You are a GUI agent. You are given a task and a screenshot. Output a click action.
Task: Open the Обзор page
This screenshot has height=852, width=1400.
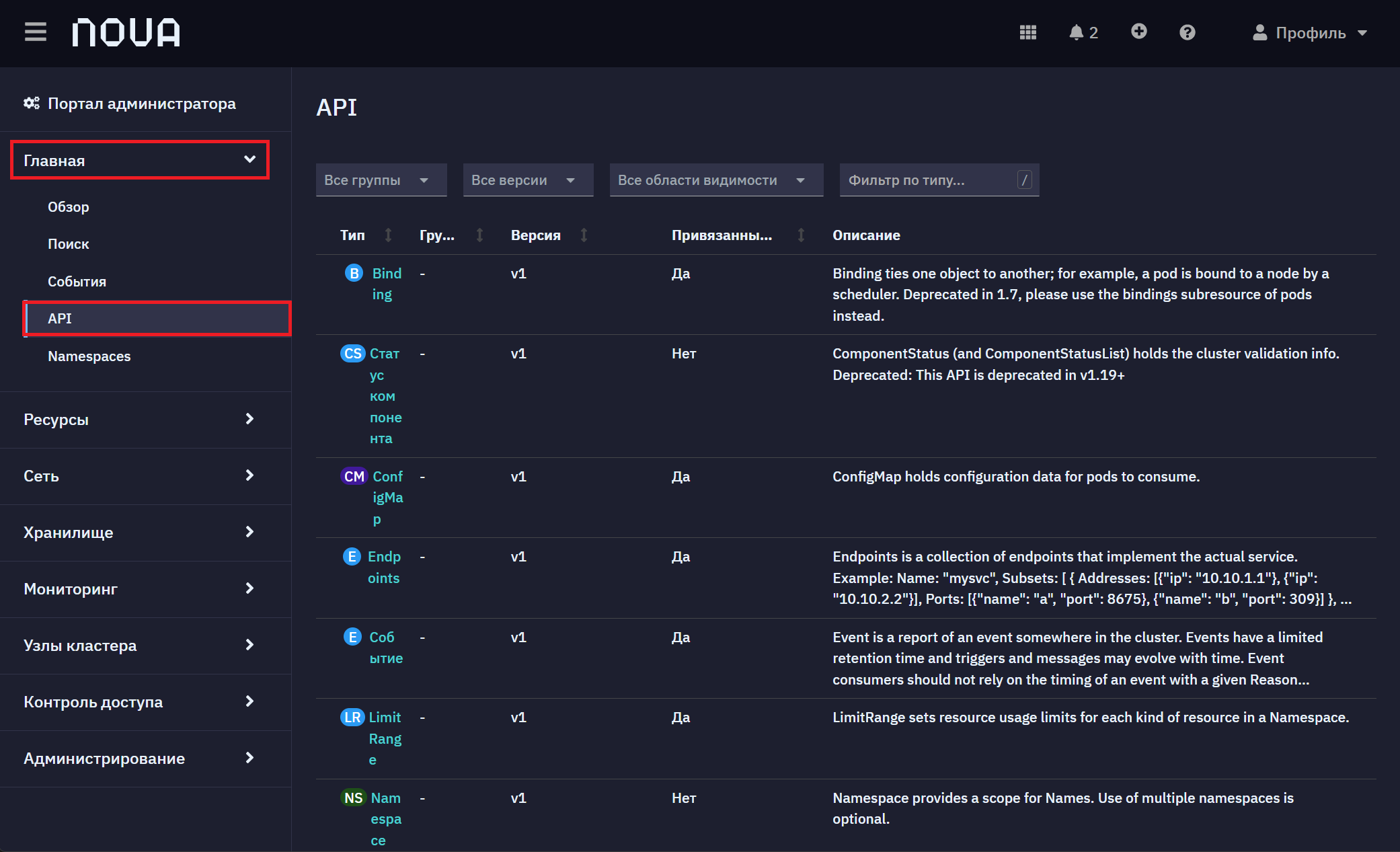pos(69,206)
